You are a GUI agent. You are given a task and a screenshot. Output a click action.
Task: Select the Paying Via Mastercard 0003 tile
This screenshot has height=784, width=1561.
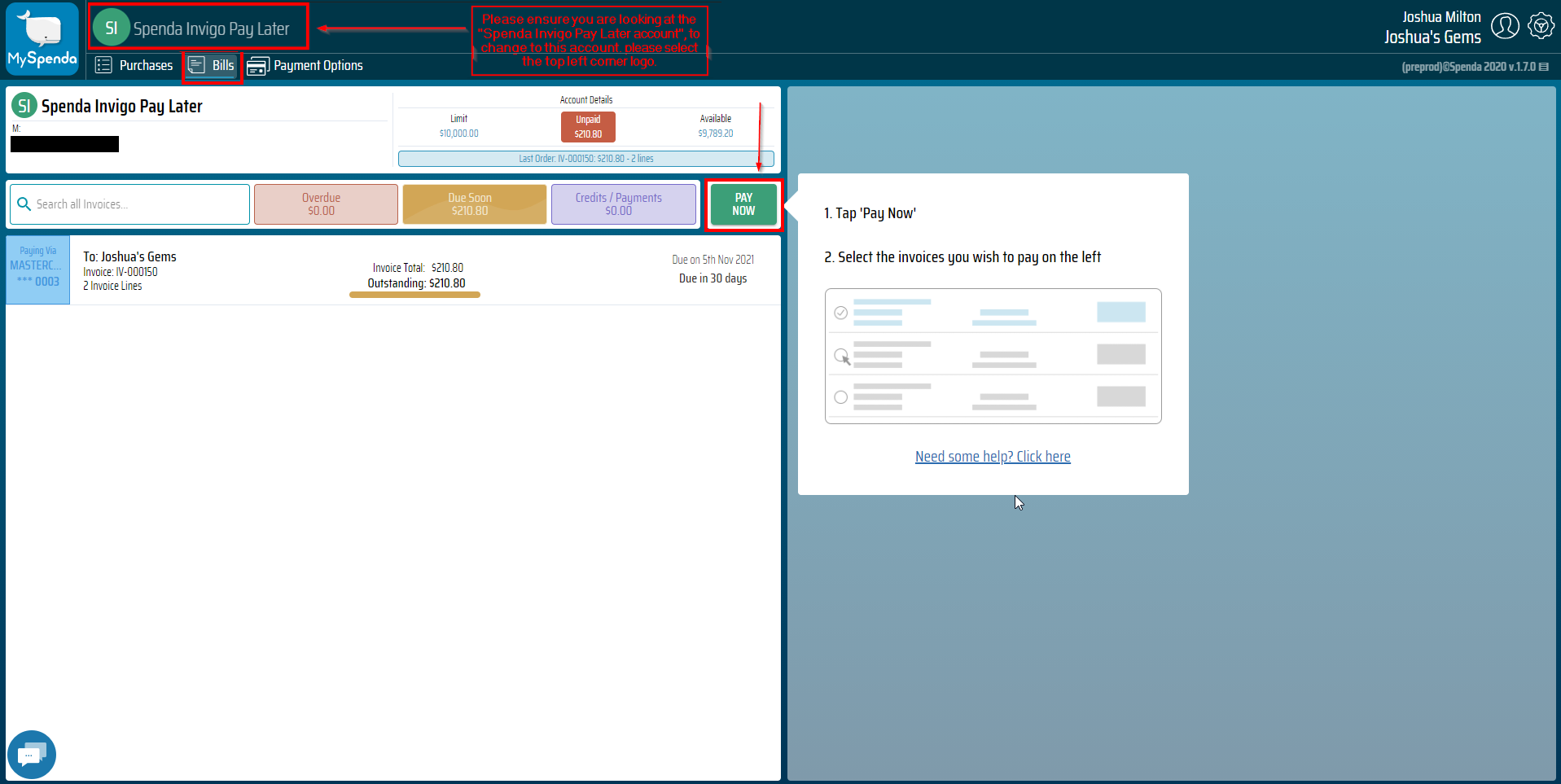coord(38,270)
